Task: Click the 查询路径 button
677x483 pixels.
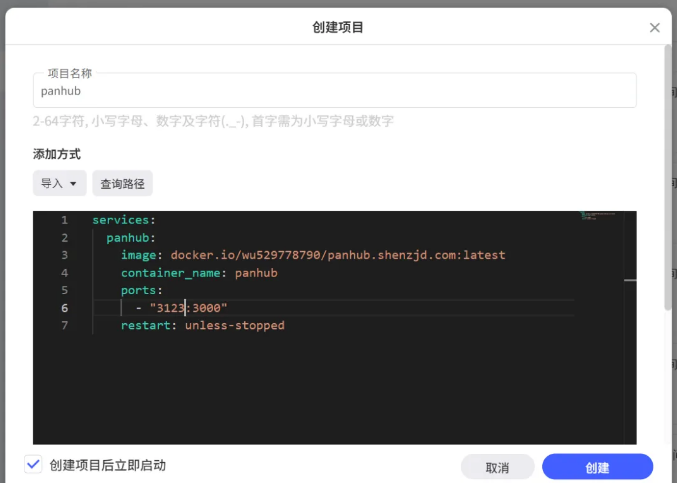Action: (x=122, y=184)
